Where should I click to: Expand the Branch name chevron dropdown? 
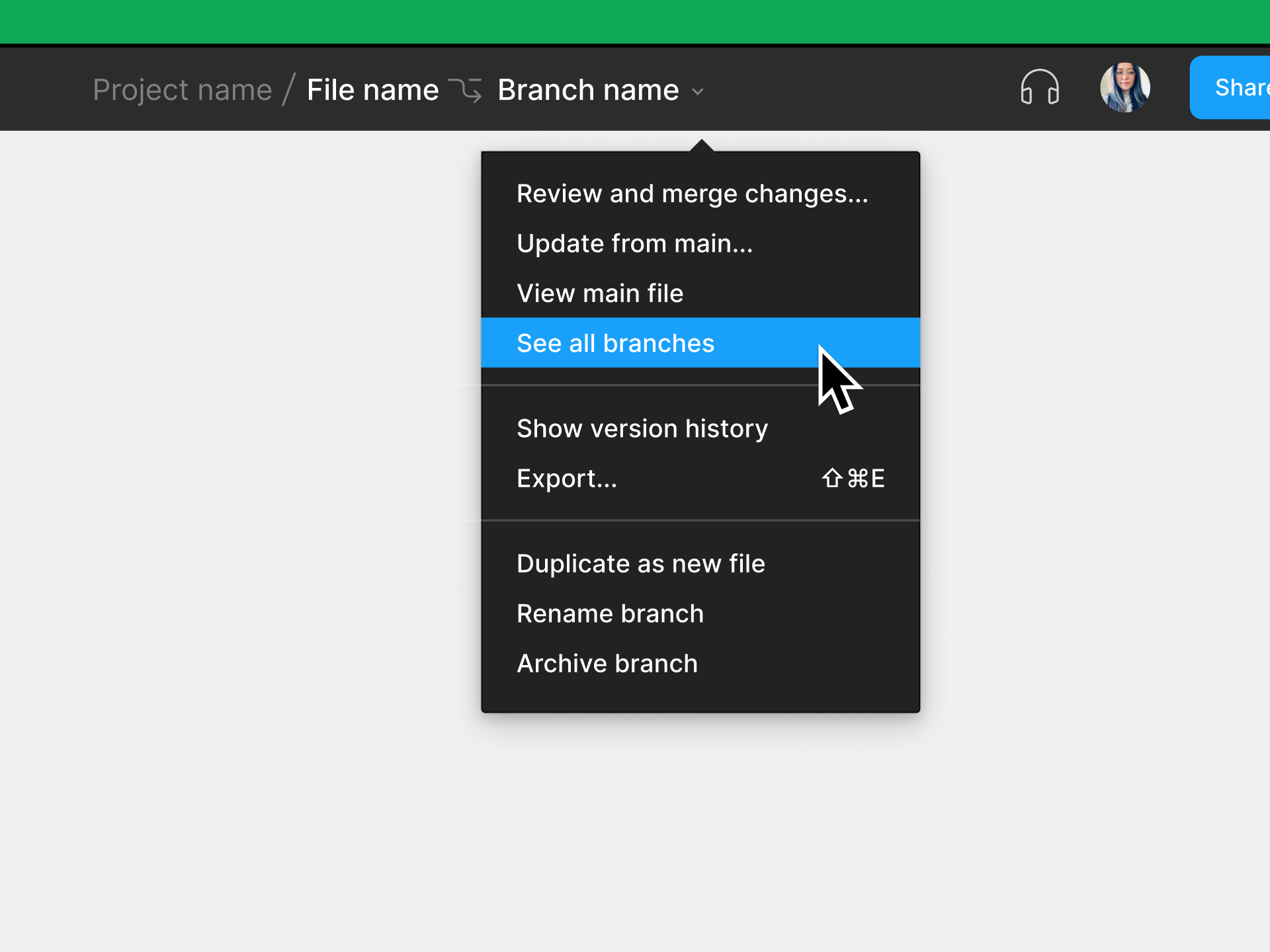click(698, 91)
